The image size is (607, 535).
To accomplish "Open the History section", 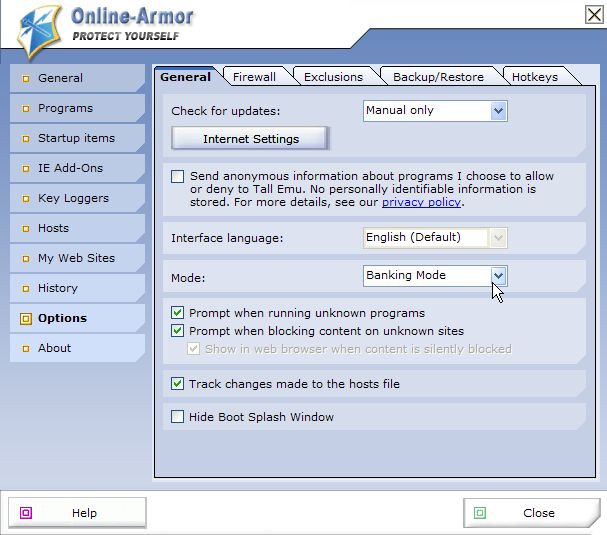I will [77, 288].
